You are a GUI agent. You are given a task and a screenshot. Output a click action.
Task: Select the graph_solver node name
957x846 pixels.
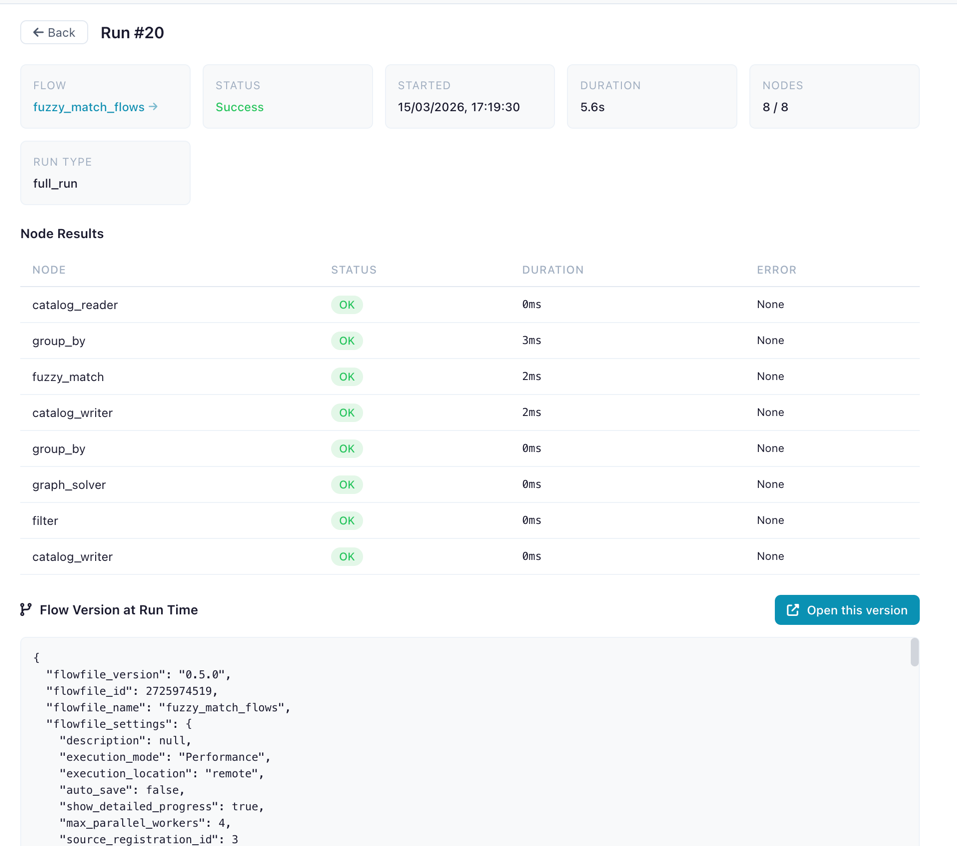click(69, 485)
